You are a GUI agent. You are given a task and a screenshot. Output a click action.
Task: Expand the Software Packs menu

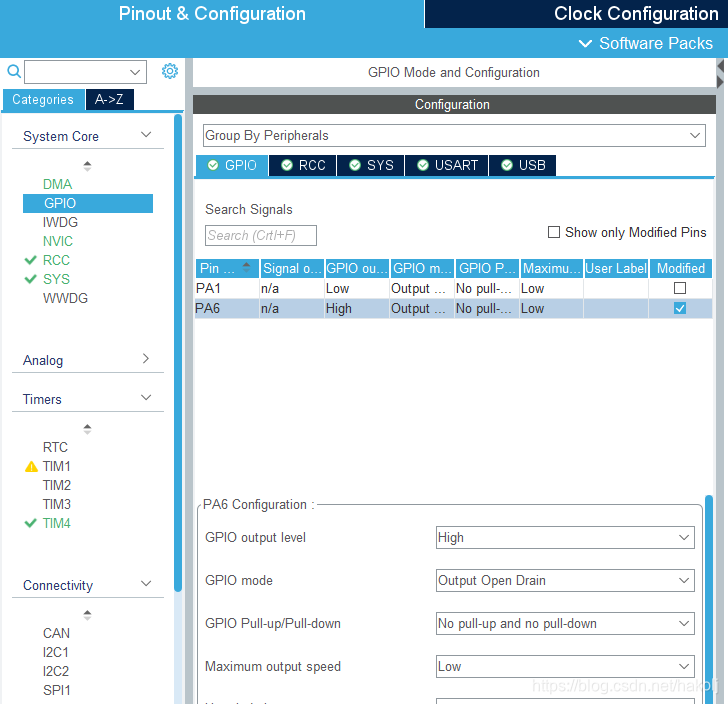point(645,43)
